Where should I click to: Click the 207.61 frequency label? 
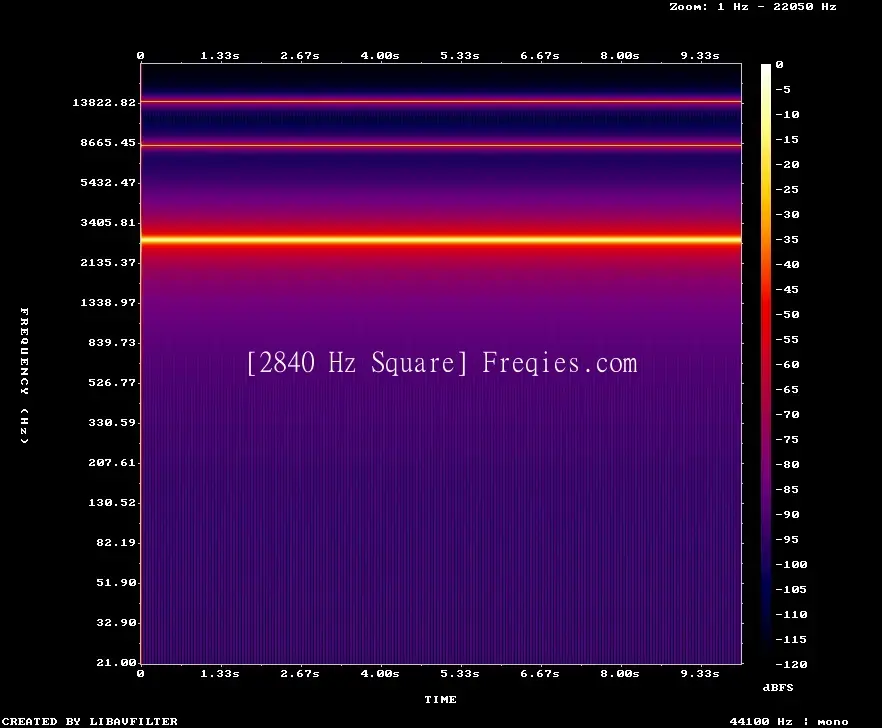point(112,462)
